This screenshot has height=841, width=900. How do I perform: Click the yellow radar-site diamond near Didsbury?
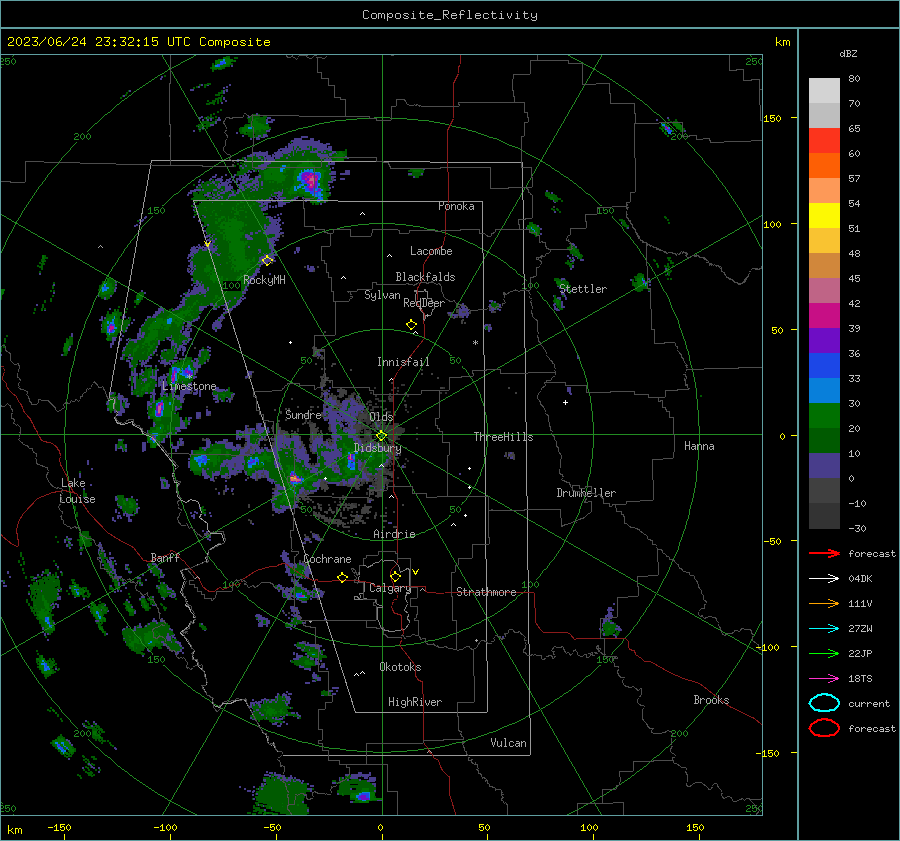click(382, 436)
